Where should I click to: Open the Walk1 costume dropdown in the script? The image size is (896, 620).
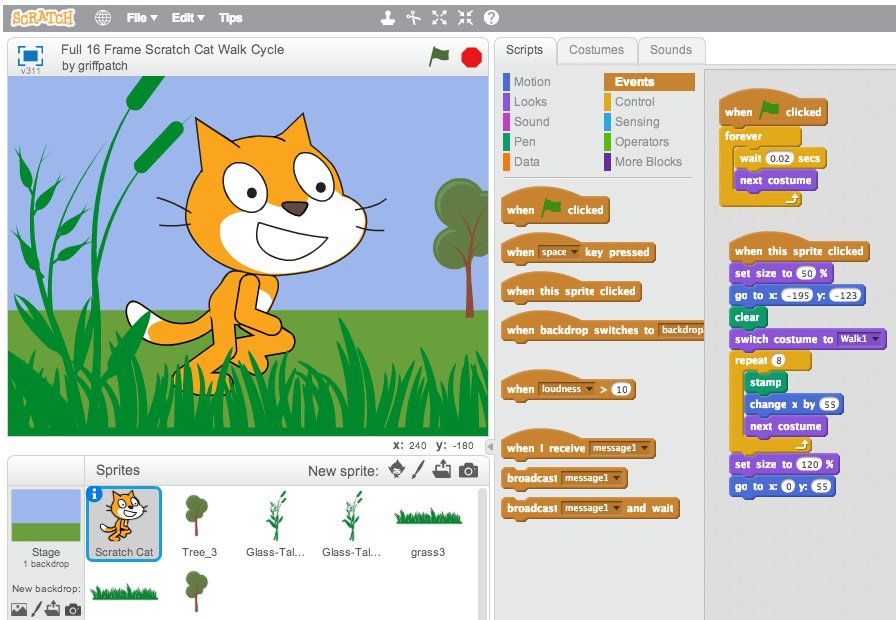click(859, 339)
